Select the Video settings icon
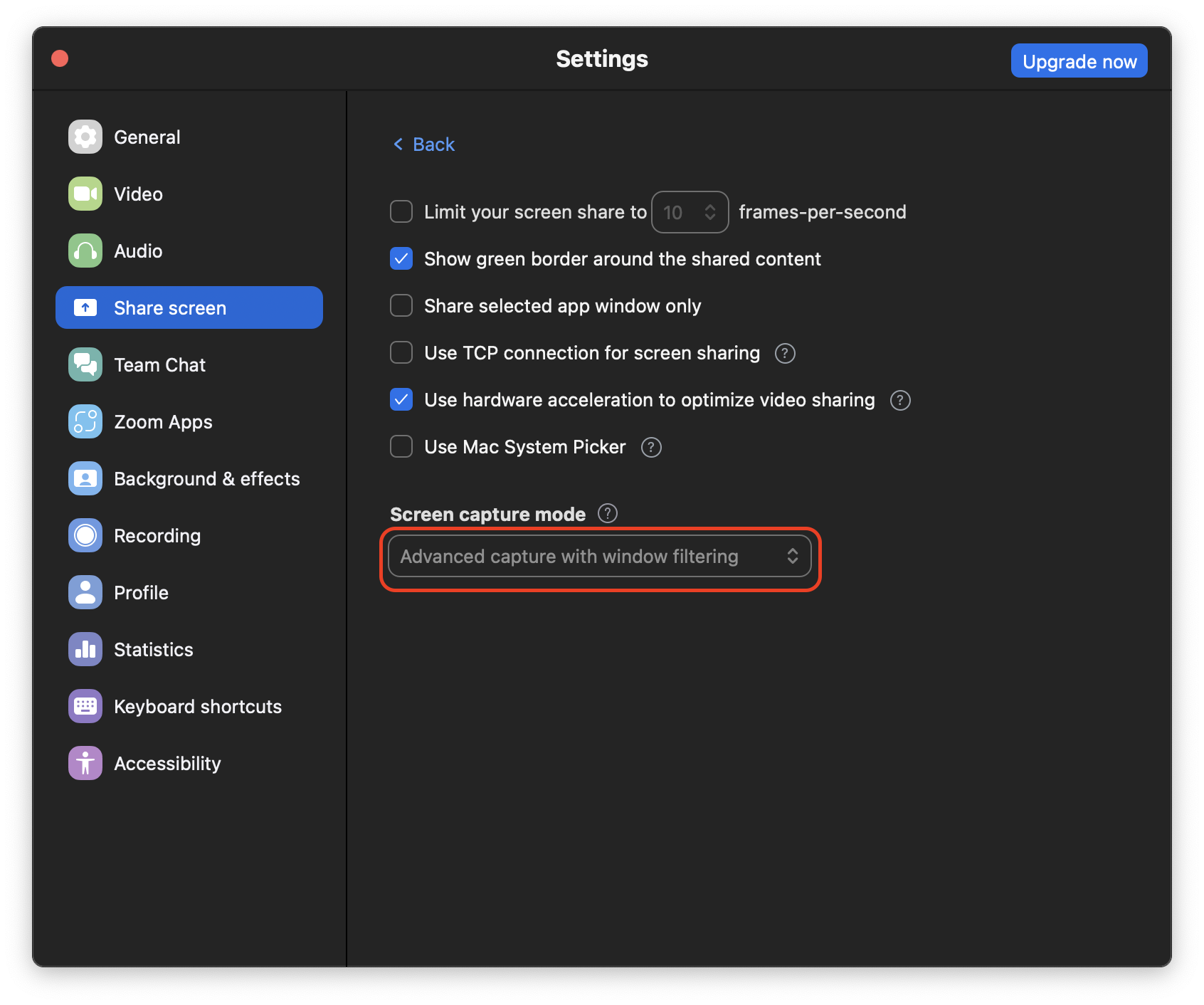Image resolution: width=1204 pixels, height=1005 pixels. coord(85,194)
